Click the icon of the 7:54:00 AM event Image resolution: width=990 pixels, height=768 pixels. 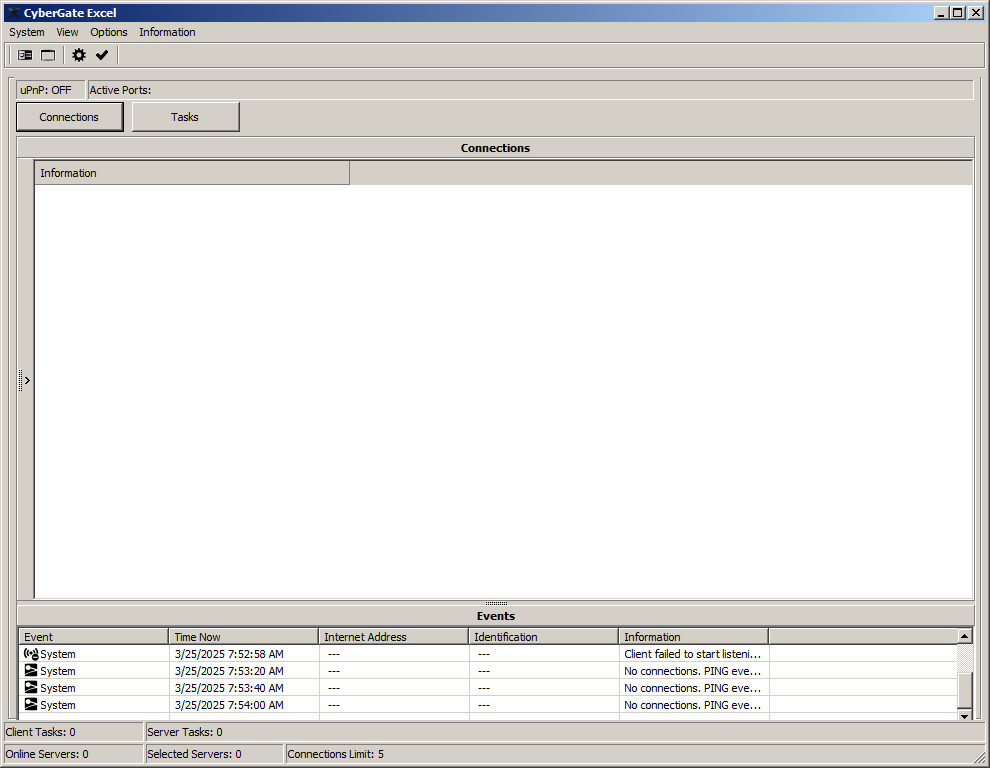coord(31,705)
